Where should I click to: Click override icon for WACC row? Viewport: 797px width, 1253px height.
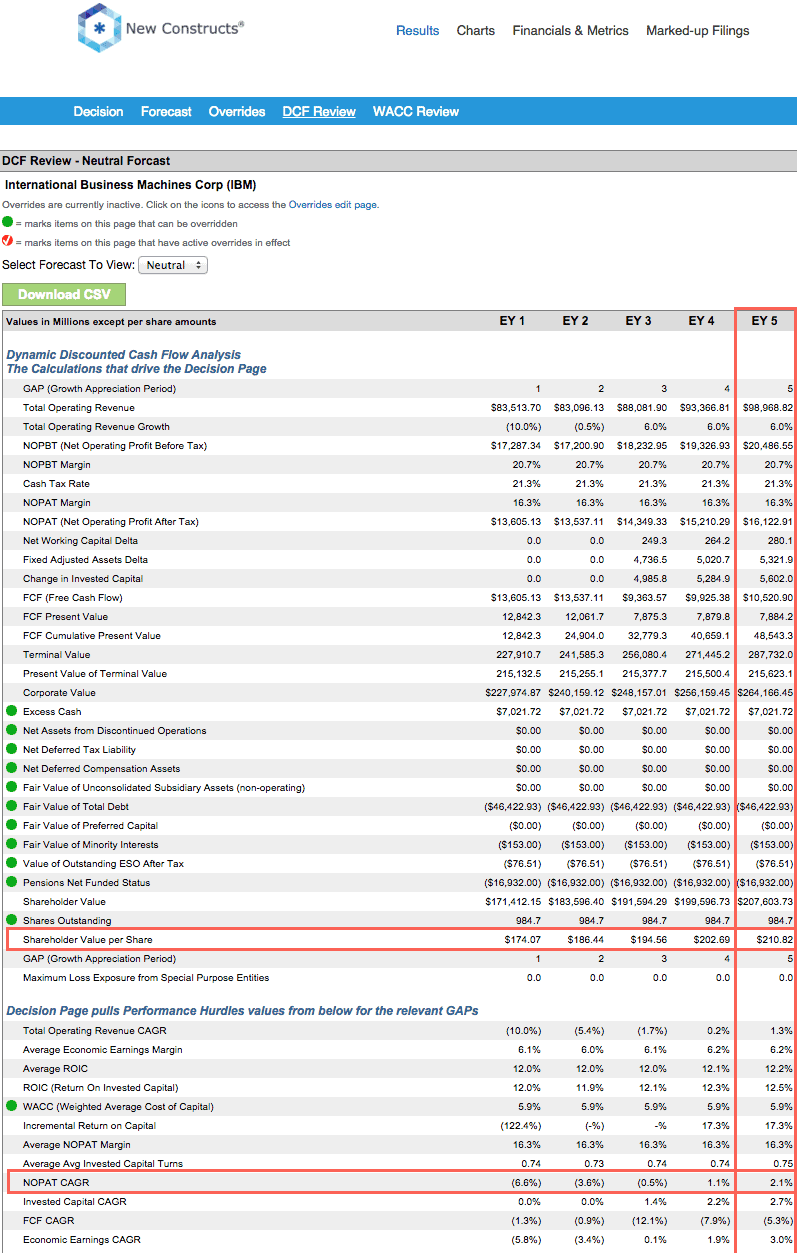(x=11, y=1106)
